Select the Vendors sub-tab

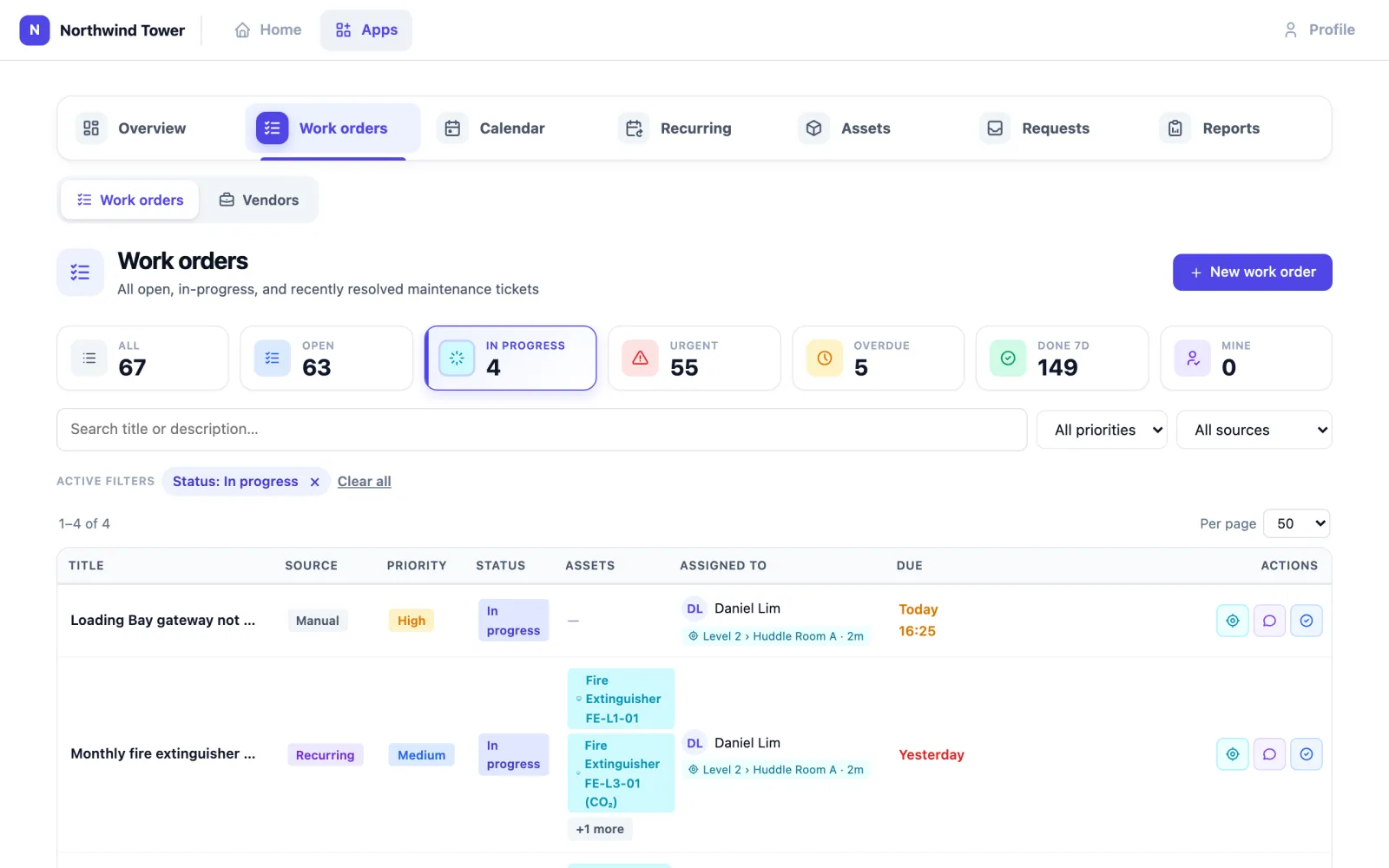click(x=259, y=200)
